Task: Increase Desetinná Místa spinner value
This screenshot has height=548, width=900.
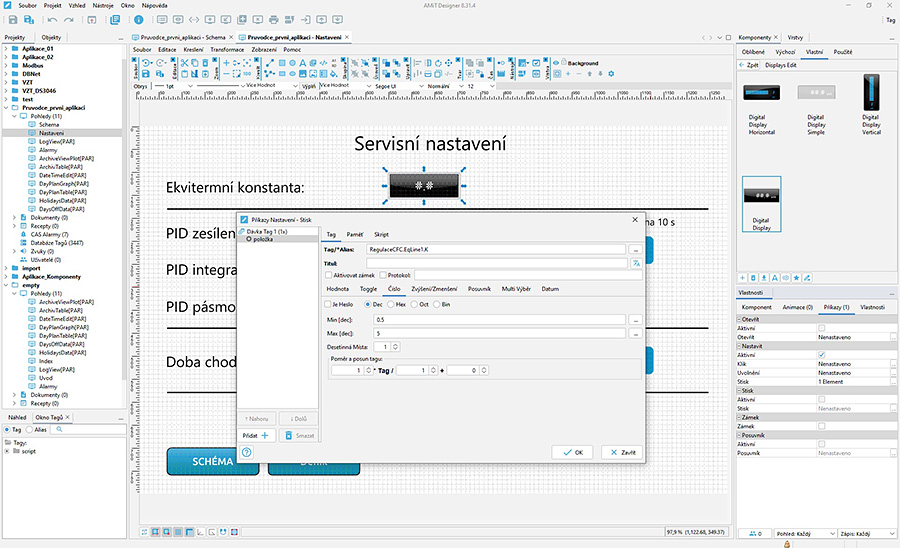Action: (395, 345)
